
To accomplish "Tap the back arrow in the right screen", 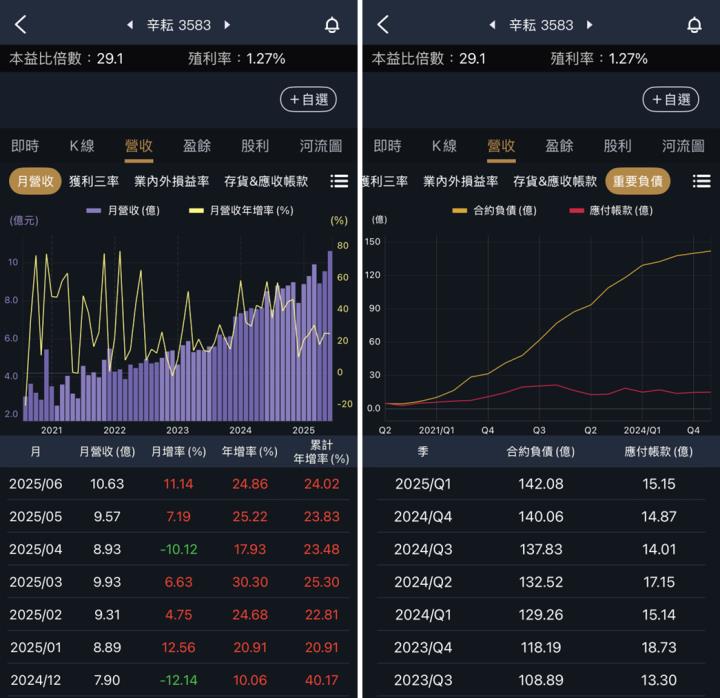I will (383, 25).
